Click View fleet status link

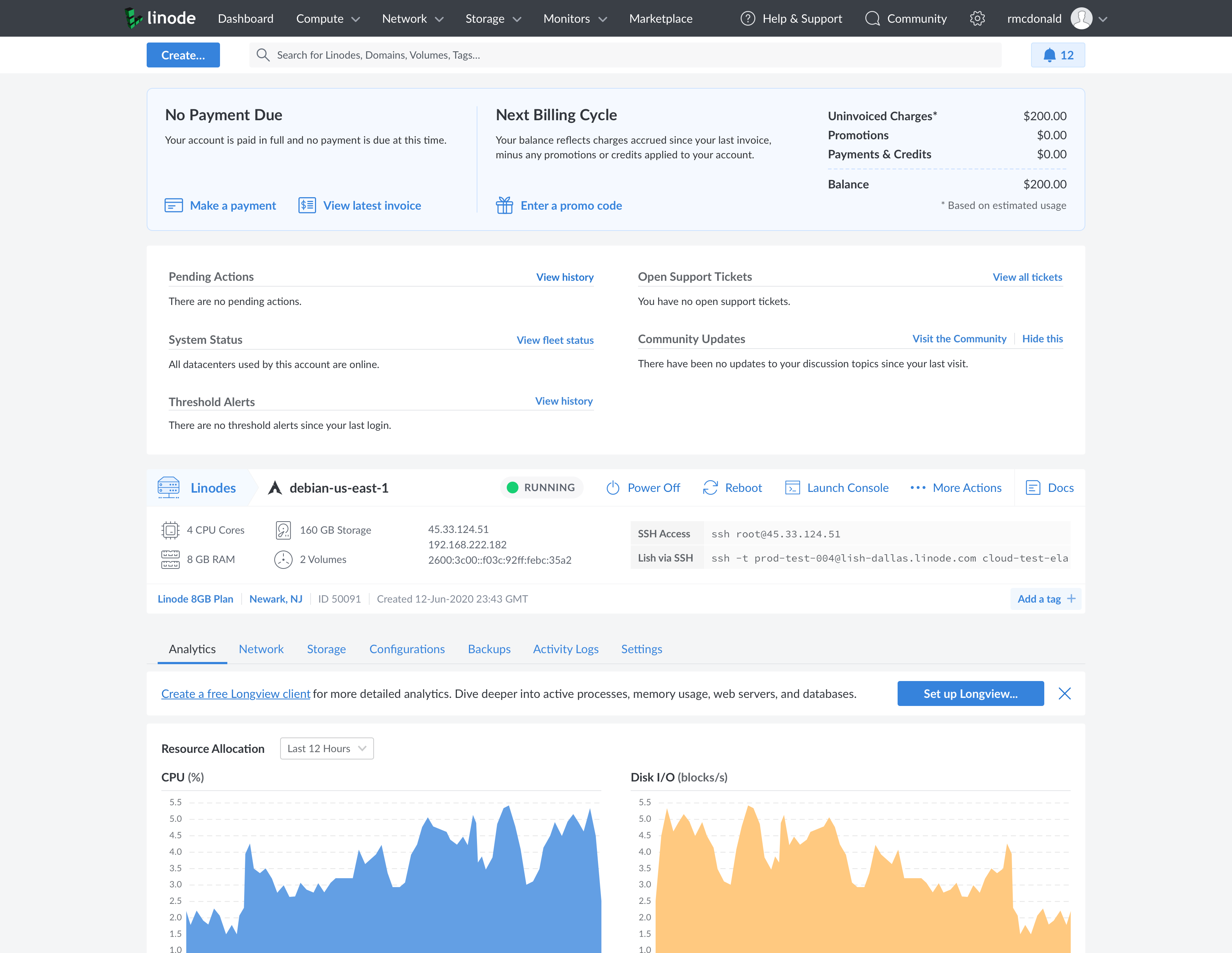[x=555, y=340]
